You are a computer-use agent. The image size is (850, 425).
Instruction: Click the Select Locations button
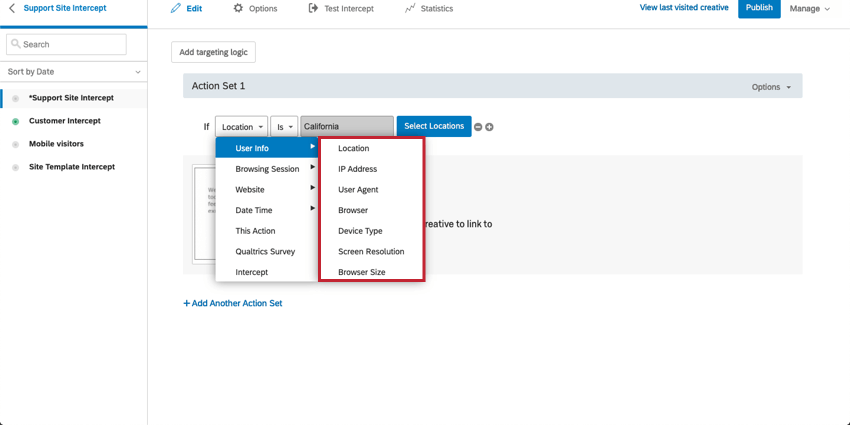click(434, 126)
